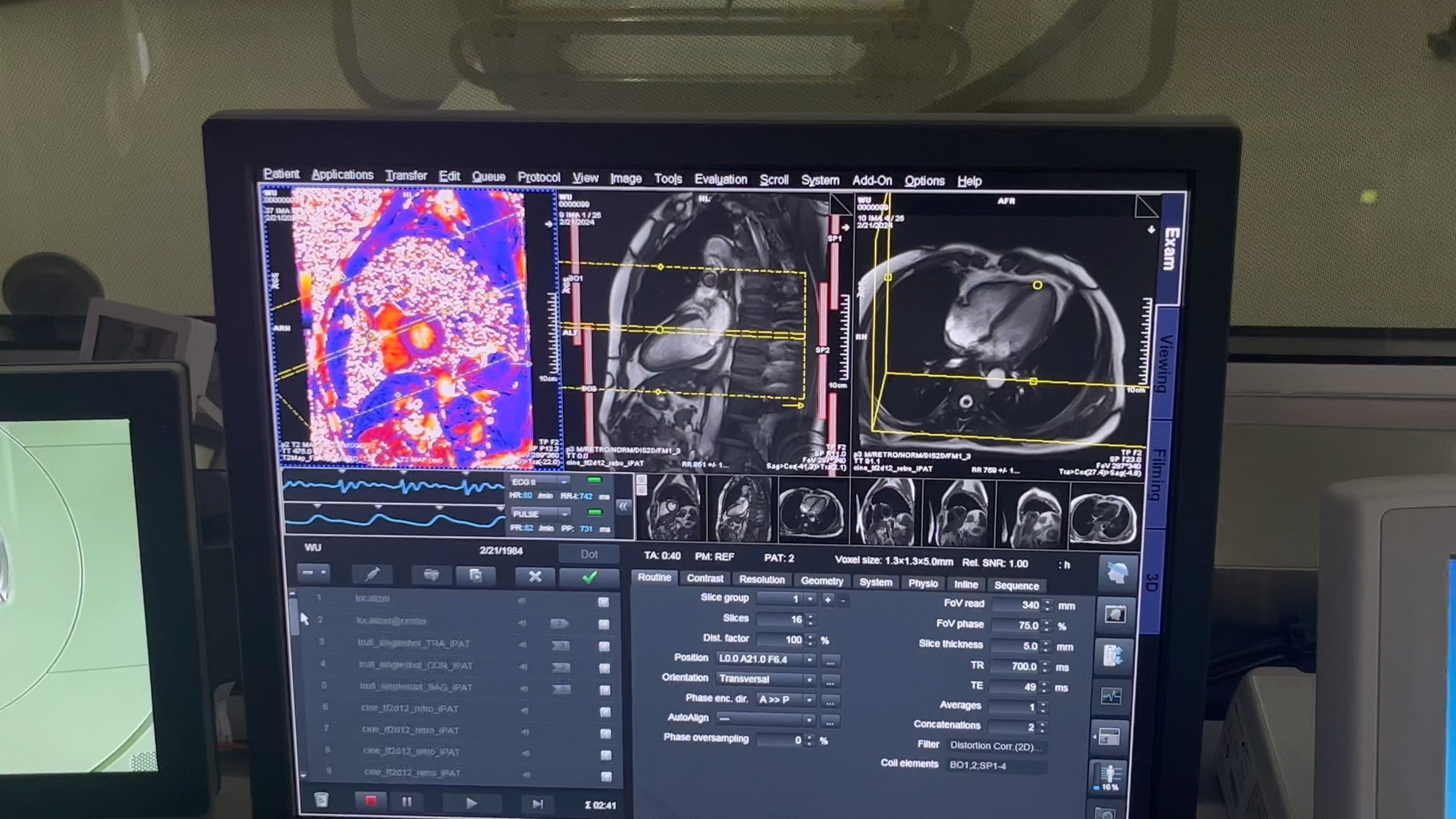Click the Dot button

(x=589, y=554)
